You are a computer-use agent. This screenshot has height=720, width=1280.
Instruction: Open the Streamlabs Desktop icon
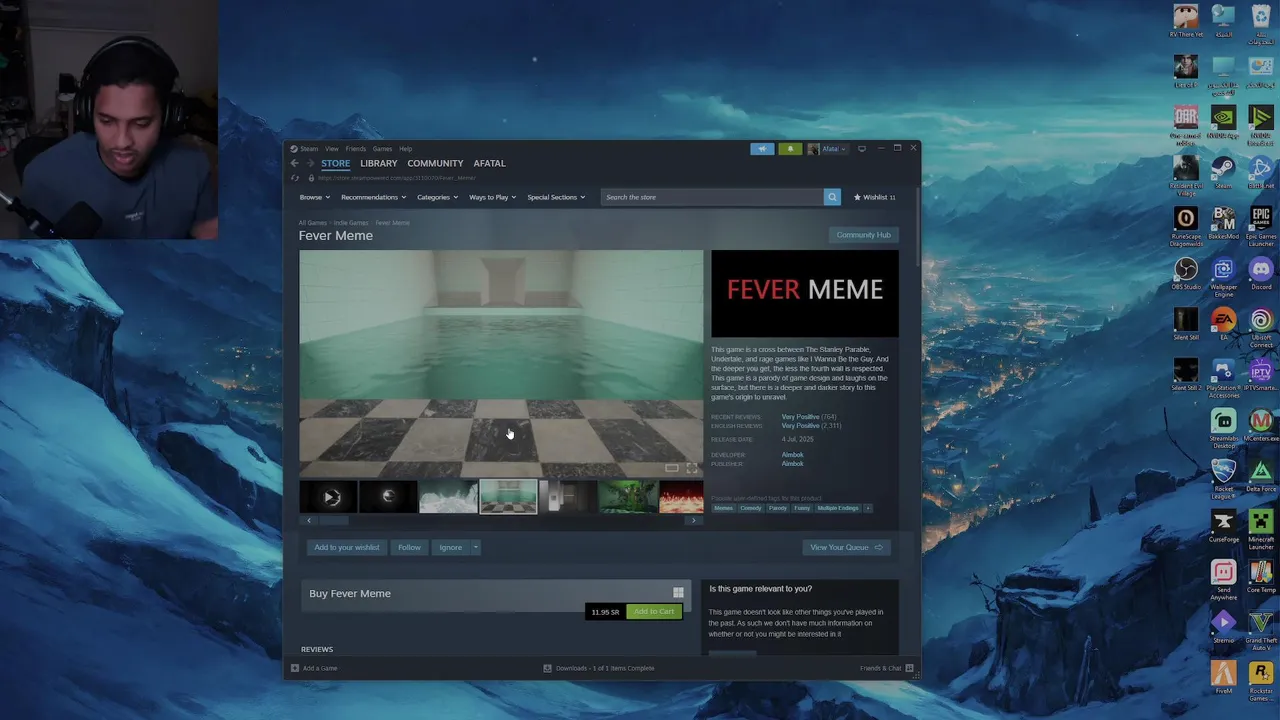[x=1223, y=430]
